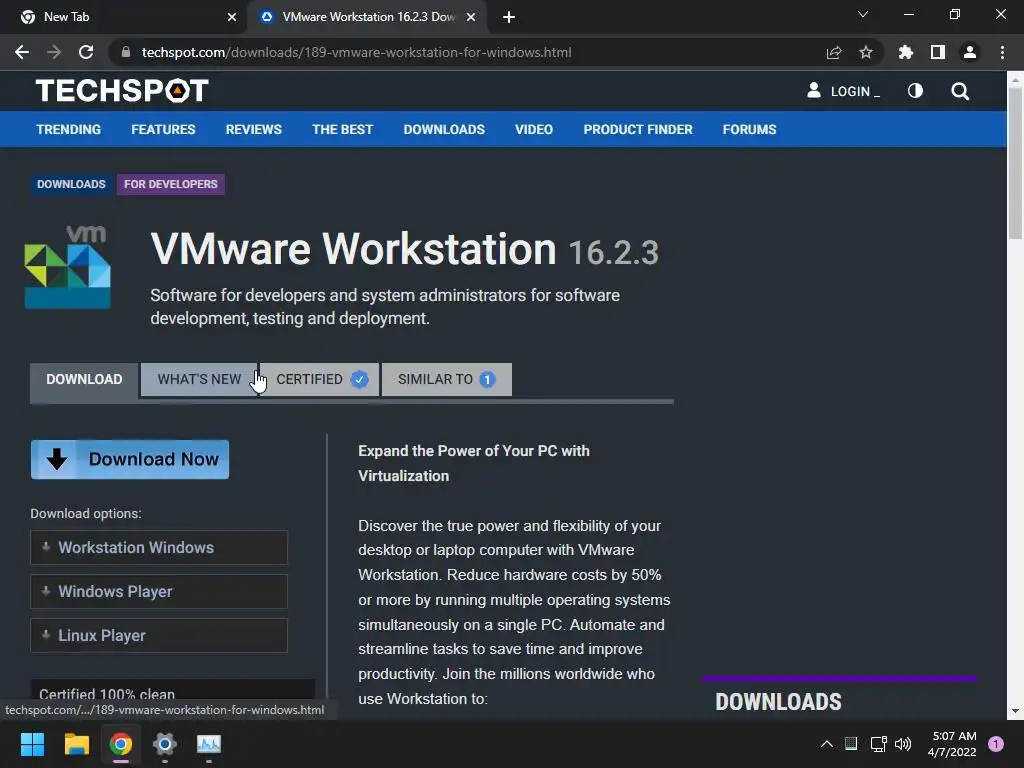
Task: Open File Explorer from the taskbar
Action: 76,744
